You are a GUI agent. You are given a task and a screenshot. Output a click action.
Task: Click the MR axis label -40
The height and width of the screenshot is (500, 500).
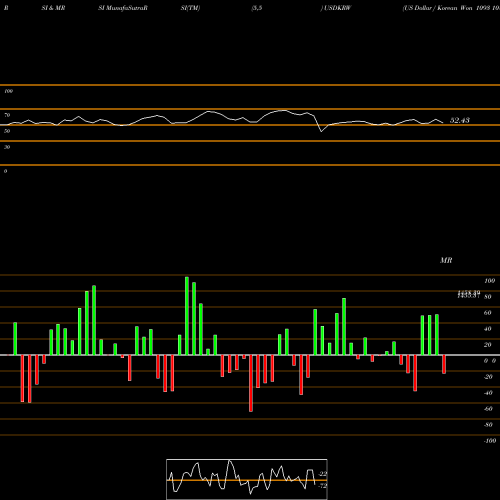pos(488,393)
